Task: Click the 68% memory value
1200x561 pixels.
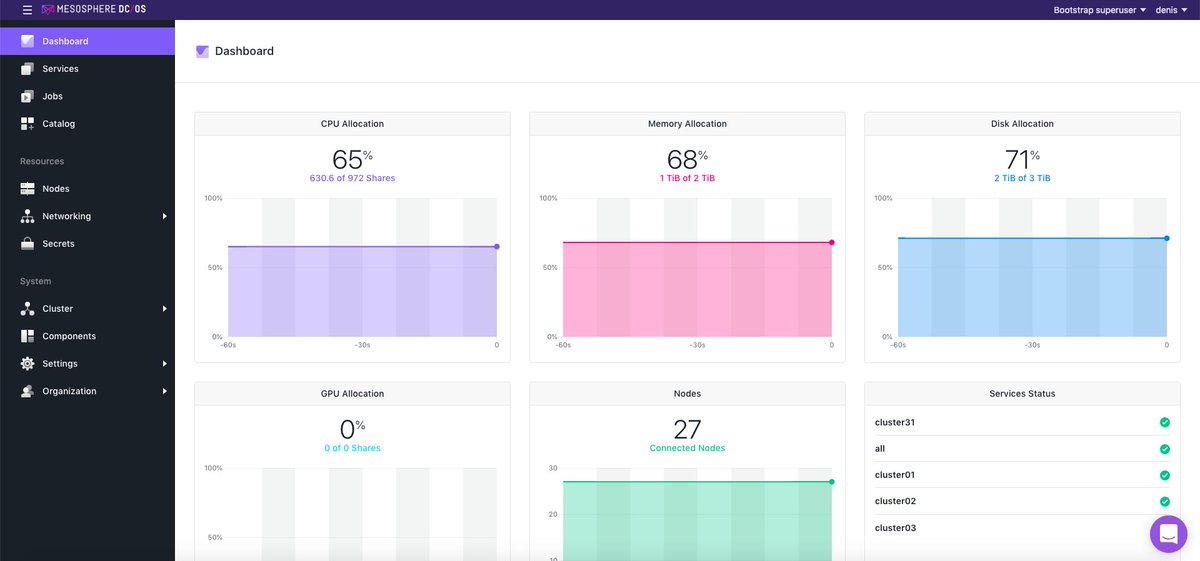Action: 687,159
